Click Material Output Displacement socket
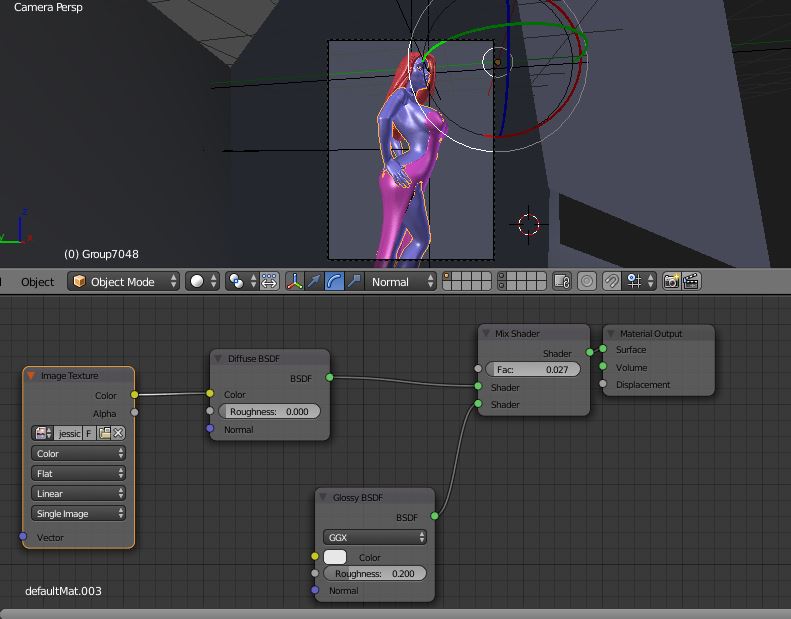Screen dimensions: 791x619 coord(603,384)
